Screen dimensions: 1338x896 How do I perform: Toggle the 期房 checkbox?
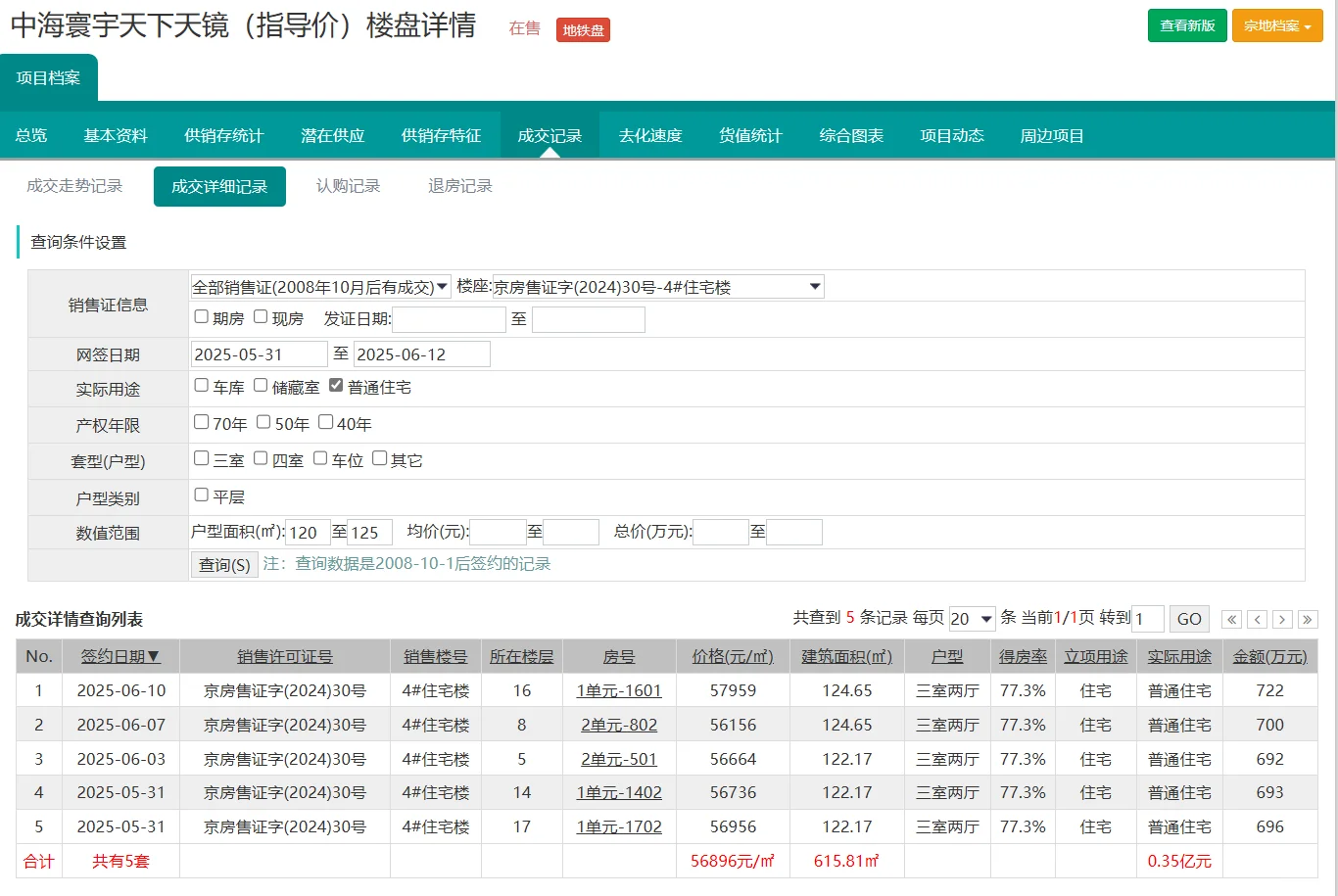[202, 316]
